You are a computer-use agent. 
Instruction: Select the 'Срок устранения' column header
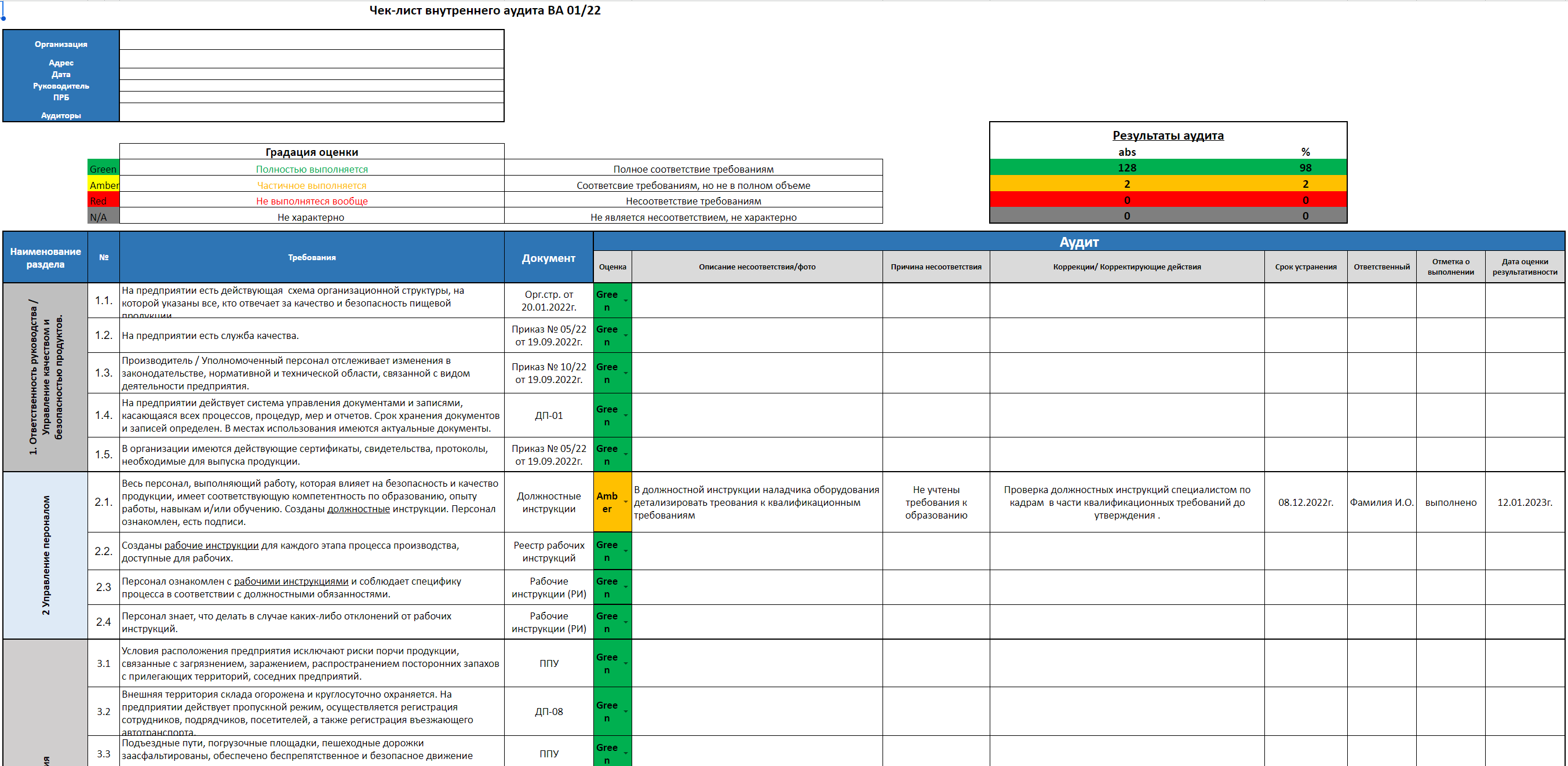pyautogui.click(x=1305, y=267)
